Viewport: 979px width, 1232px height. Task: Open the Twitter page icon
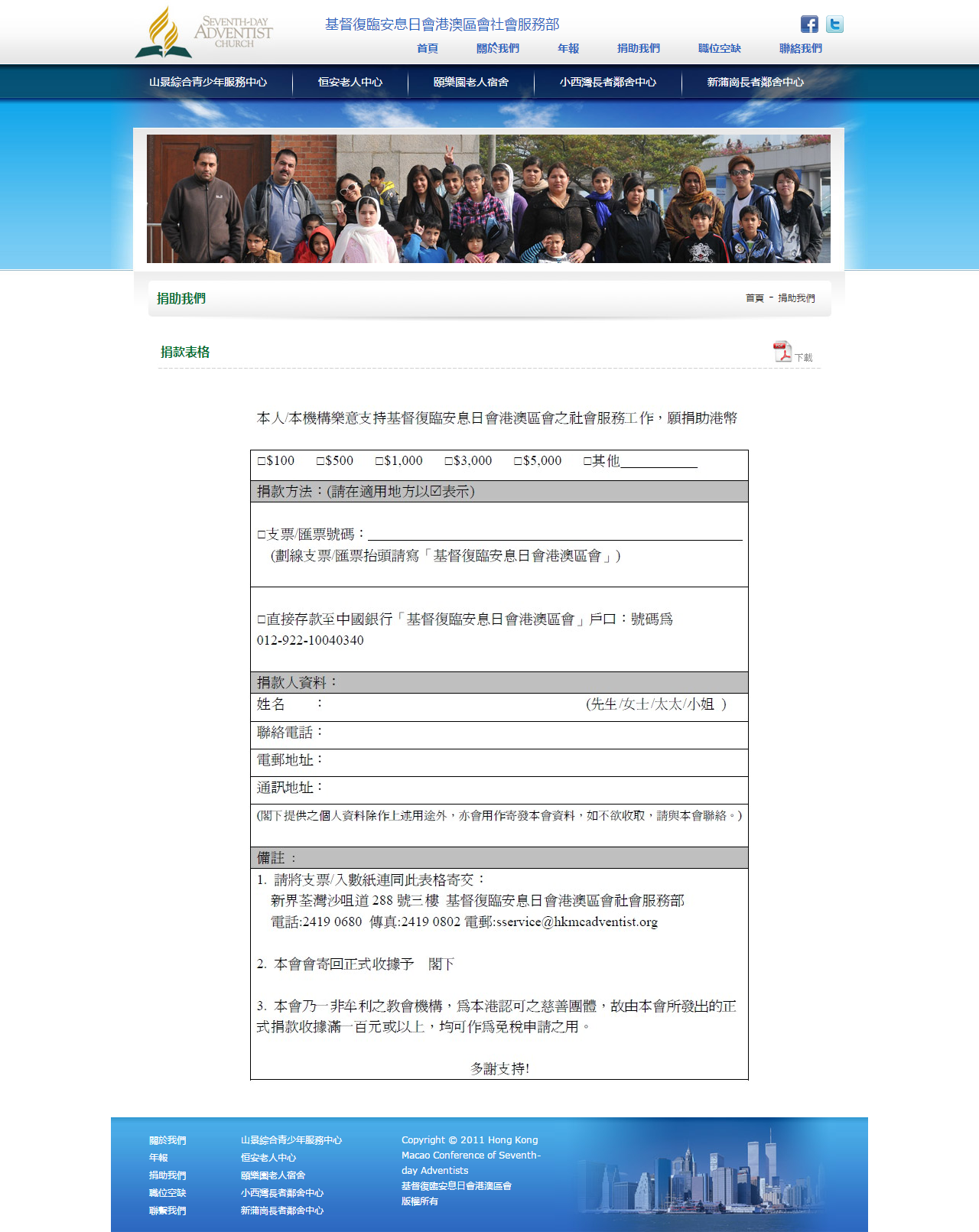coord(834,24)
